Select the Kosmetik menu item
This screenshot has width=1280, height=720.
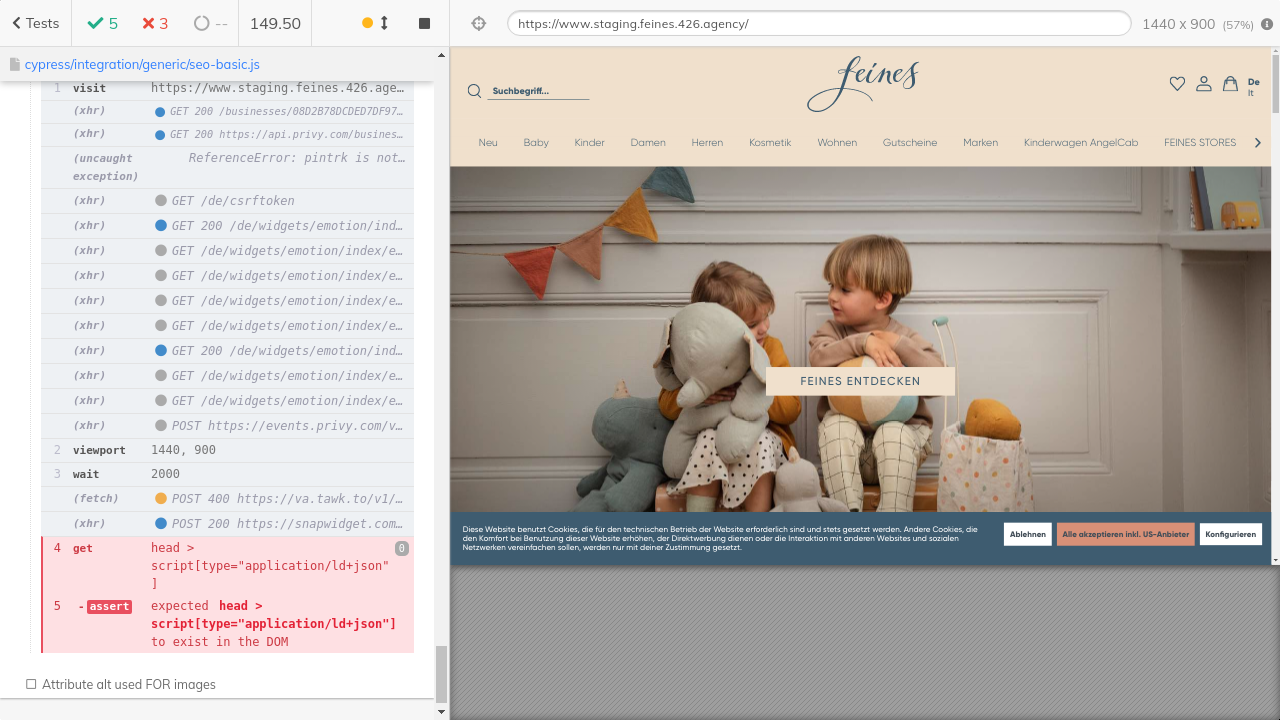click(x=769, y=143)
